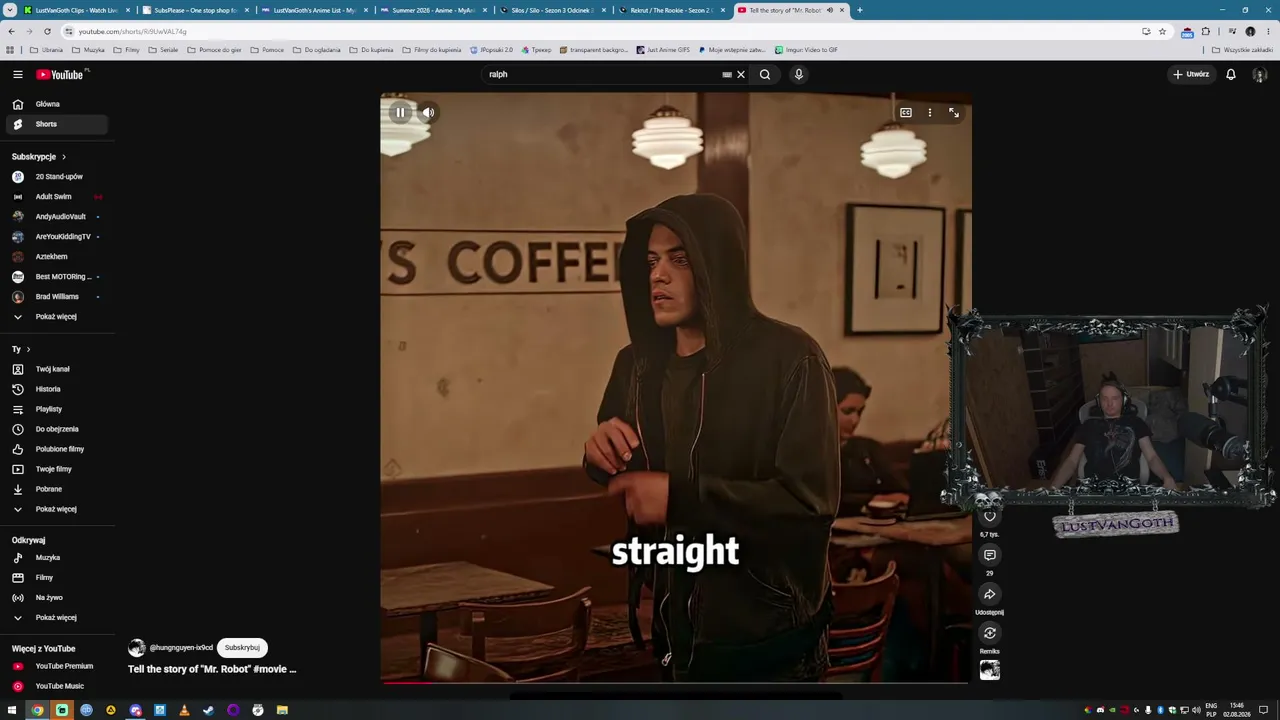Image resolution: width=1280 pixels, height=720 pixels.
Task: Open the Muzyka bookmarks folder
Action: [88, 50]
